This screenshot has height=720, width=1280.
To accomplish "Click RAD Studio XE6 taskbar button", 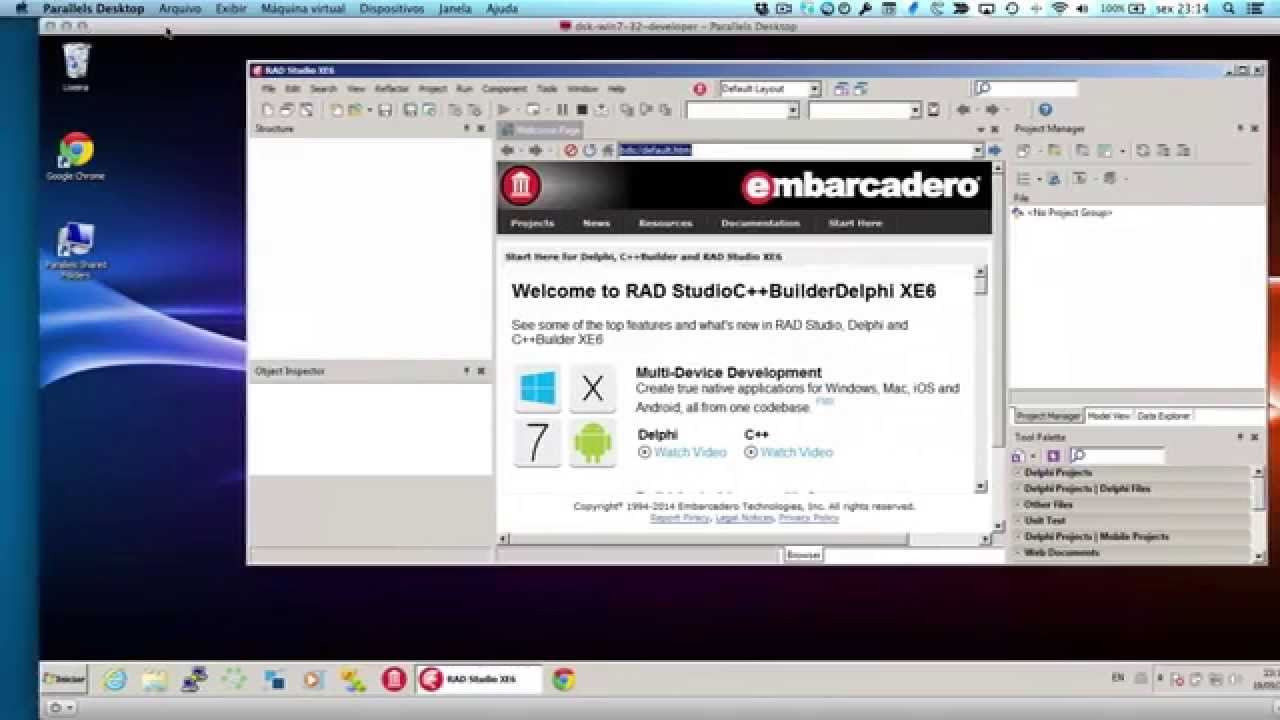I will point(479,679).
